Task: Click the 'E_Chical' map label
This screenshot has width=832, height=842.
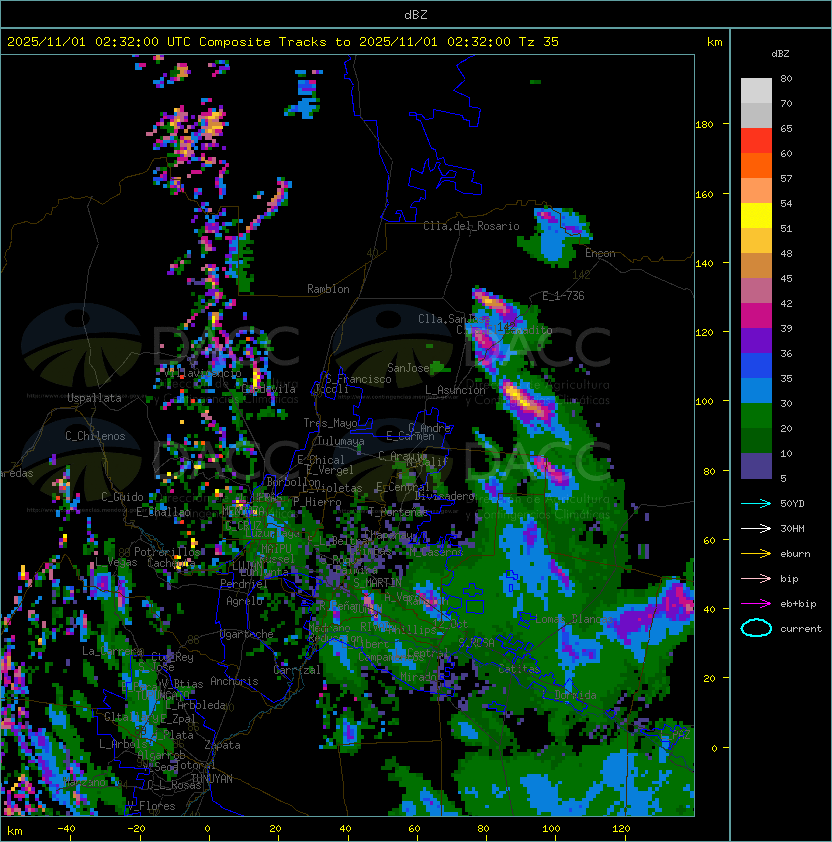Action: [321, 460]
